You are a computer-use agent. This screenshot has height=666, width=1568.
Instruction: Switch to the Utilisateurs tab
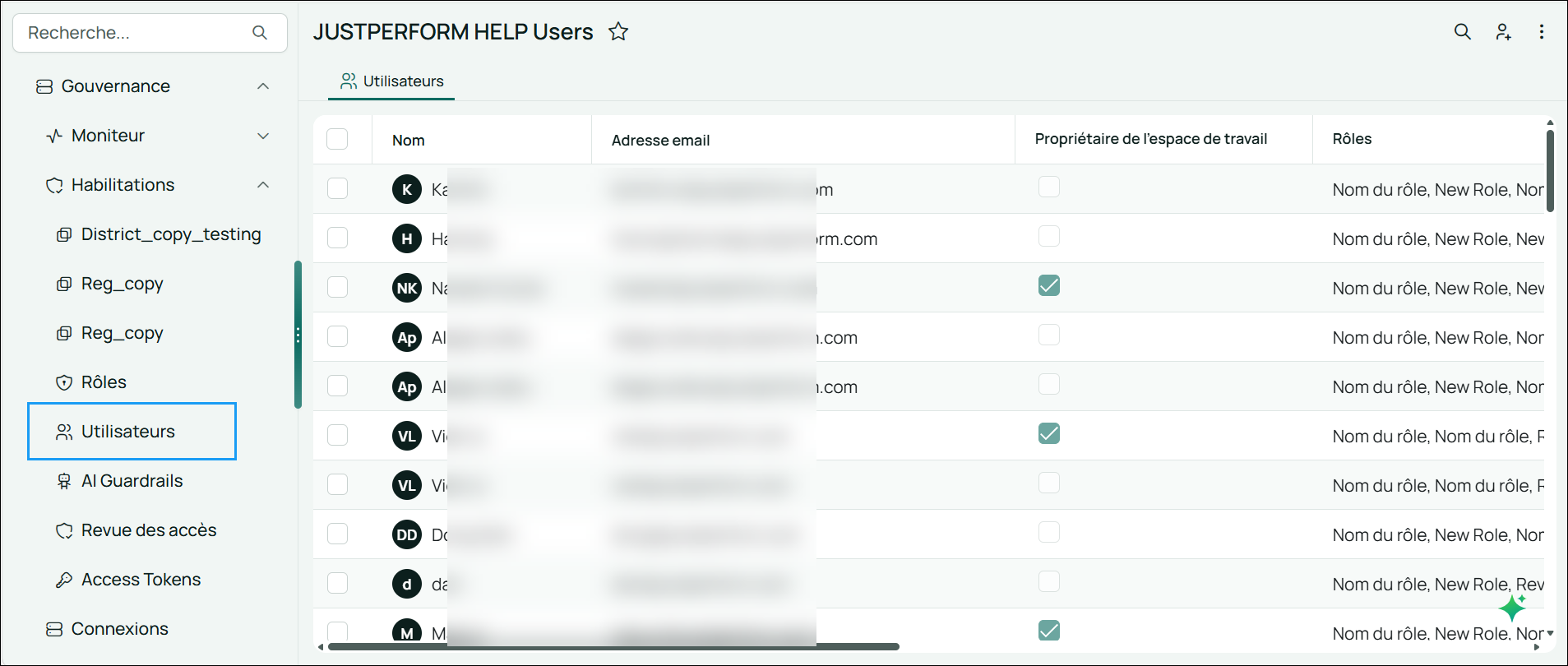[392, 81]
